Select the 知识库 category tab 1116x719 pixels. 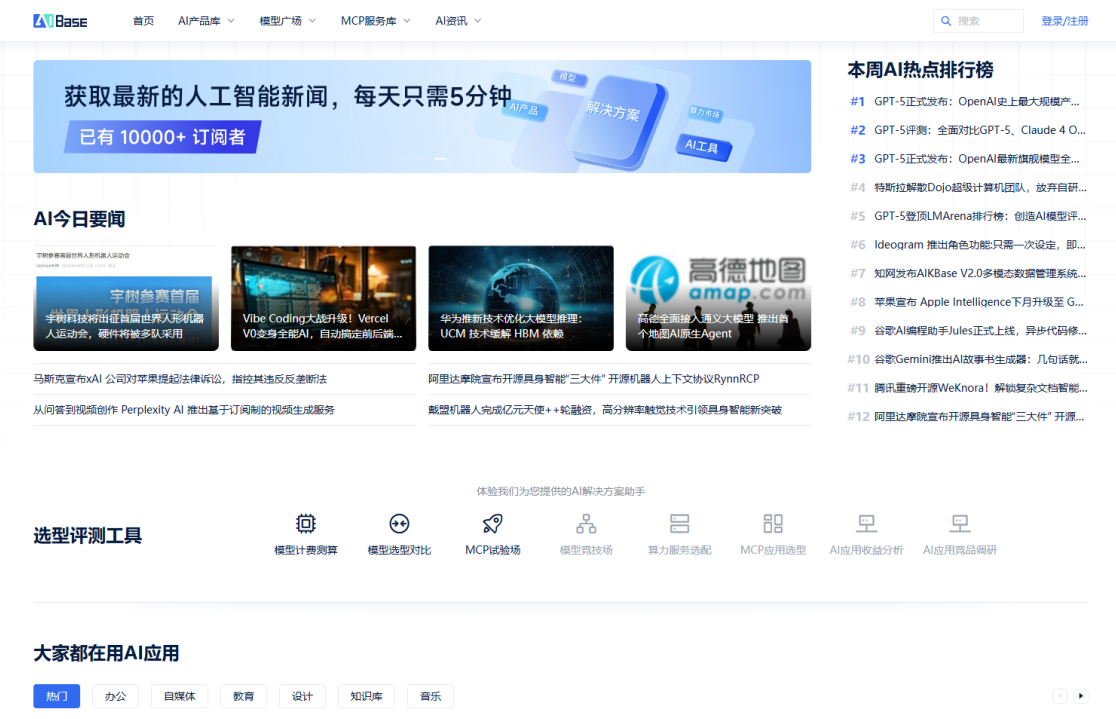pyautogui.click(x=367, y=696)
